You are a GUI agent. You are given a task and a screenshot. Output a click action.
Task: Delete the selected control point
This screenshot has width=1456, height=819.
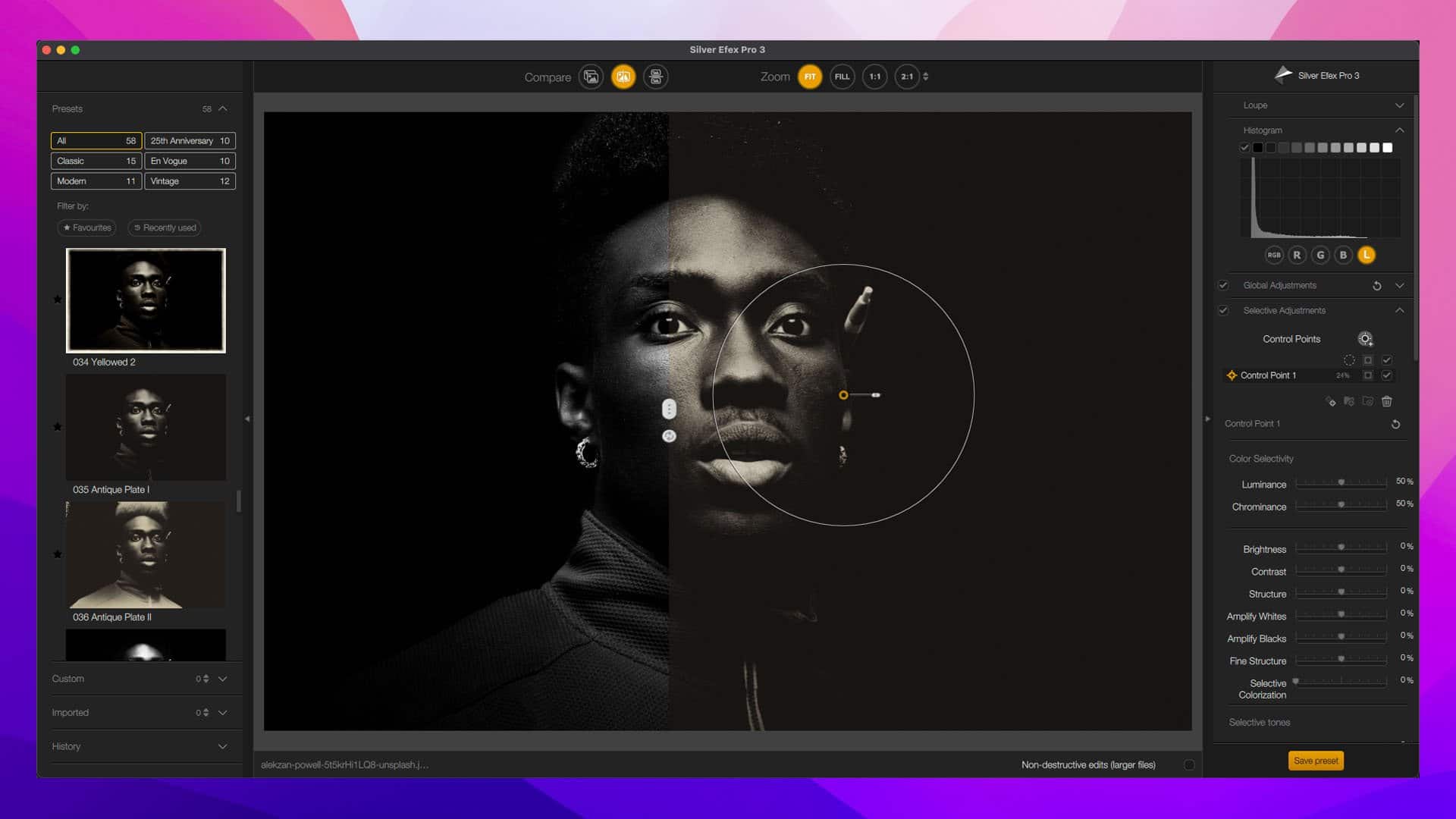tap(1386, 401)
